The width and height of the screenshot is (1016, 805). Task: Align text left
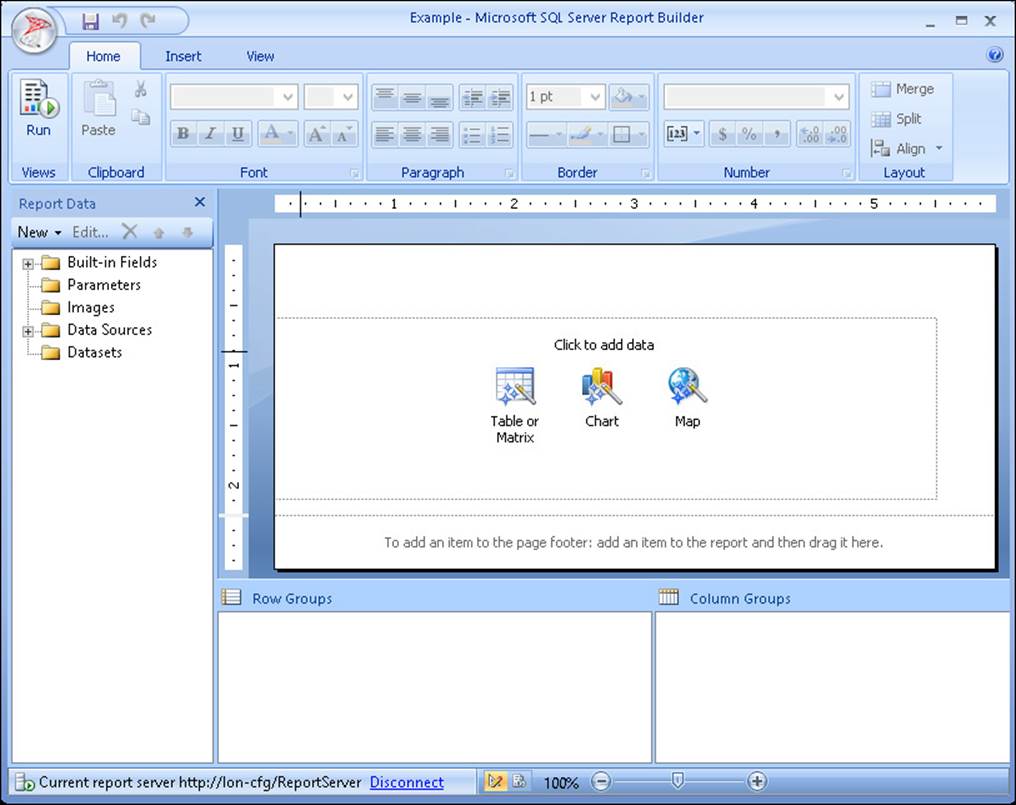[x=385, y=135]
